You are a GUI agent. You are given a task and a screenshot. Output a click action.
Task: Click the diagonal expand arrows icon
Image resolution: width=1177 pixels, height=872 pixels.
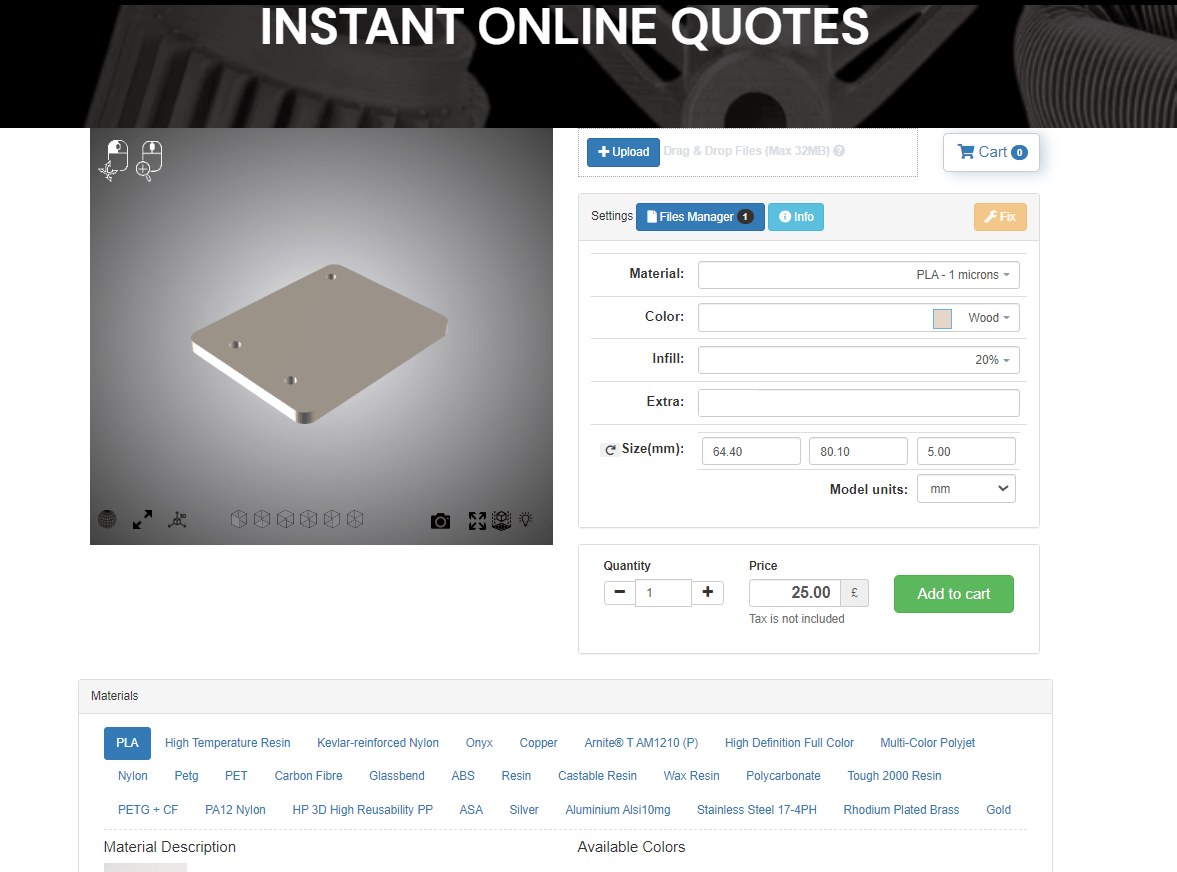point(141,519)
